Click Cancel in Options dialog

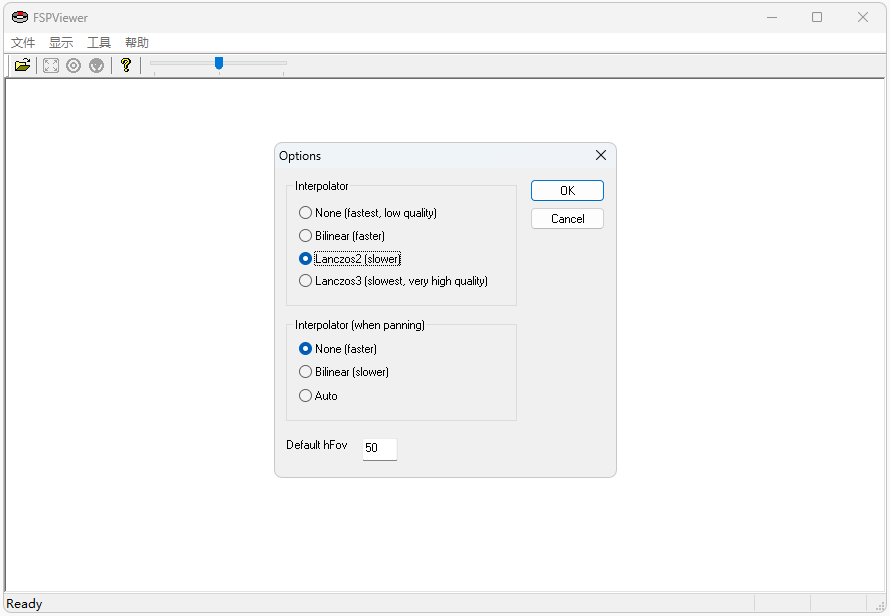click(567, 219)
